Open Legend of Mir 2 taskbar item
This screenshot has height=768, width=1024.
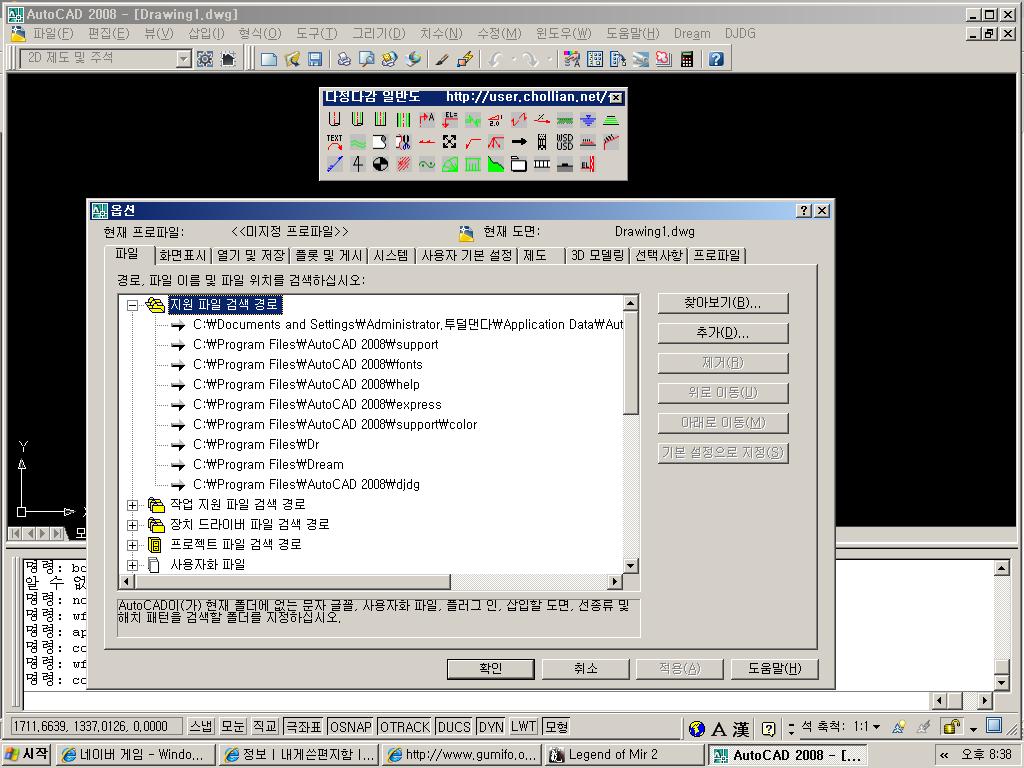pyautogui.click(x=625, y=755)
